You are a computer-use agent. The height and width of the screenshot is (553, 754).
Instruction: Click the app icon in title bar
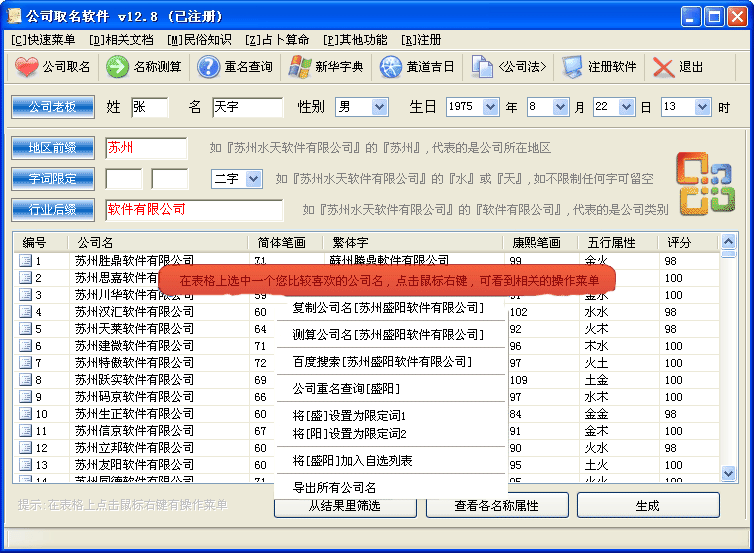pyautogui.click(x=14, y=16)
